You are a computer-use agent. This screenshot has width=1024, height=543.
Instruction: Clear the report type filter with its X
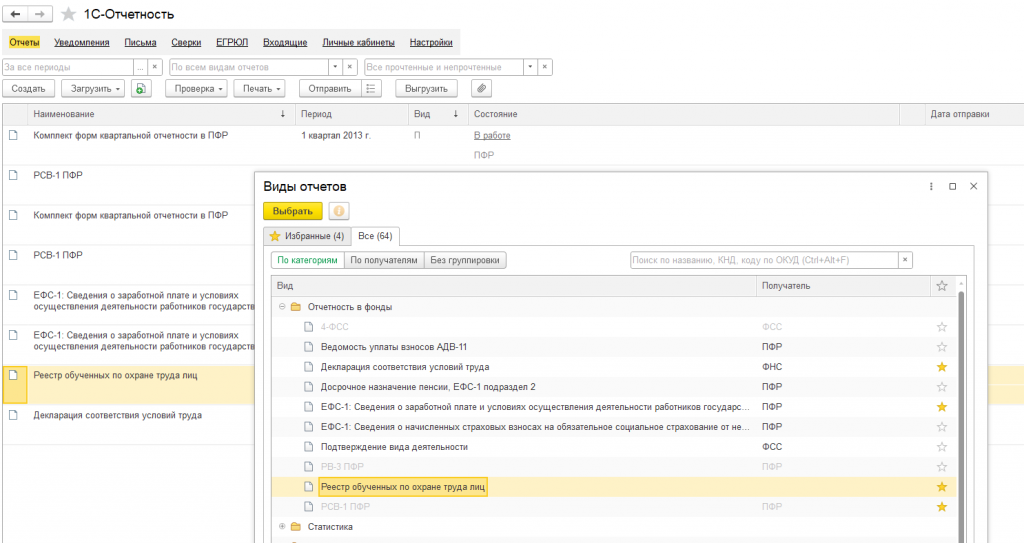350,67
